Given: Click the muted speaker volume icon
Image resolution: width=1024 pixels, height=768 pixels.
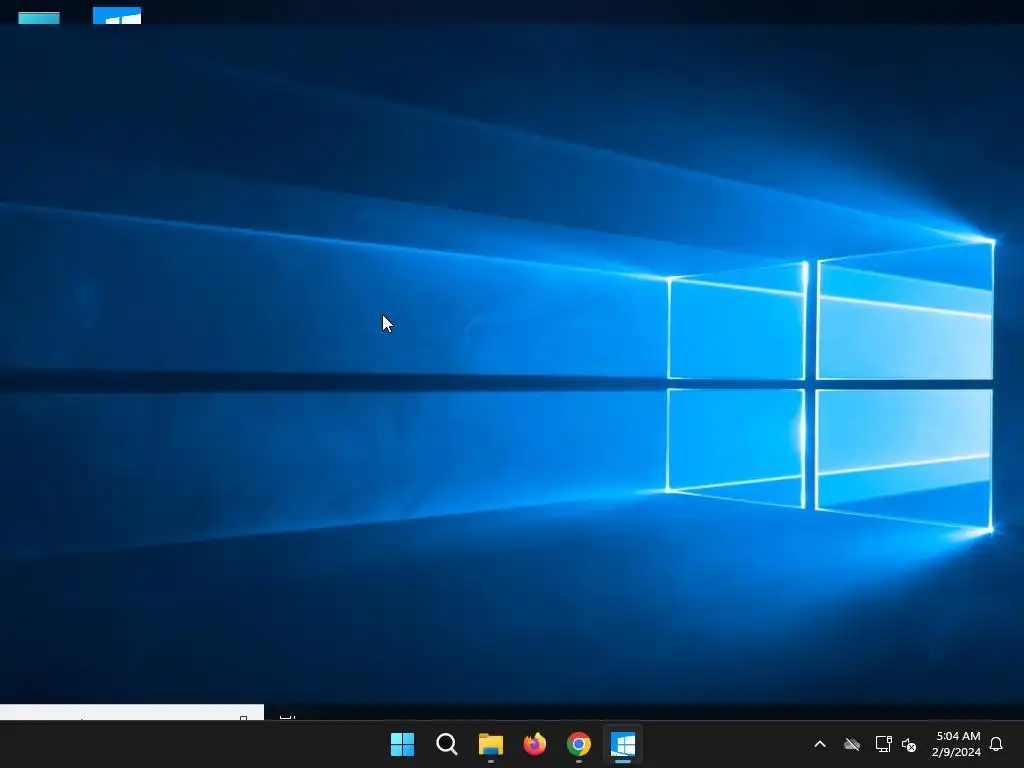Looking at the screenshot, I should coord(909,744).
